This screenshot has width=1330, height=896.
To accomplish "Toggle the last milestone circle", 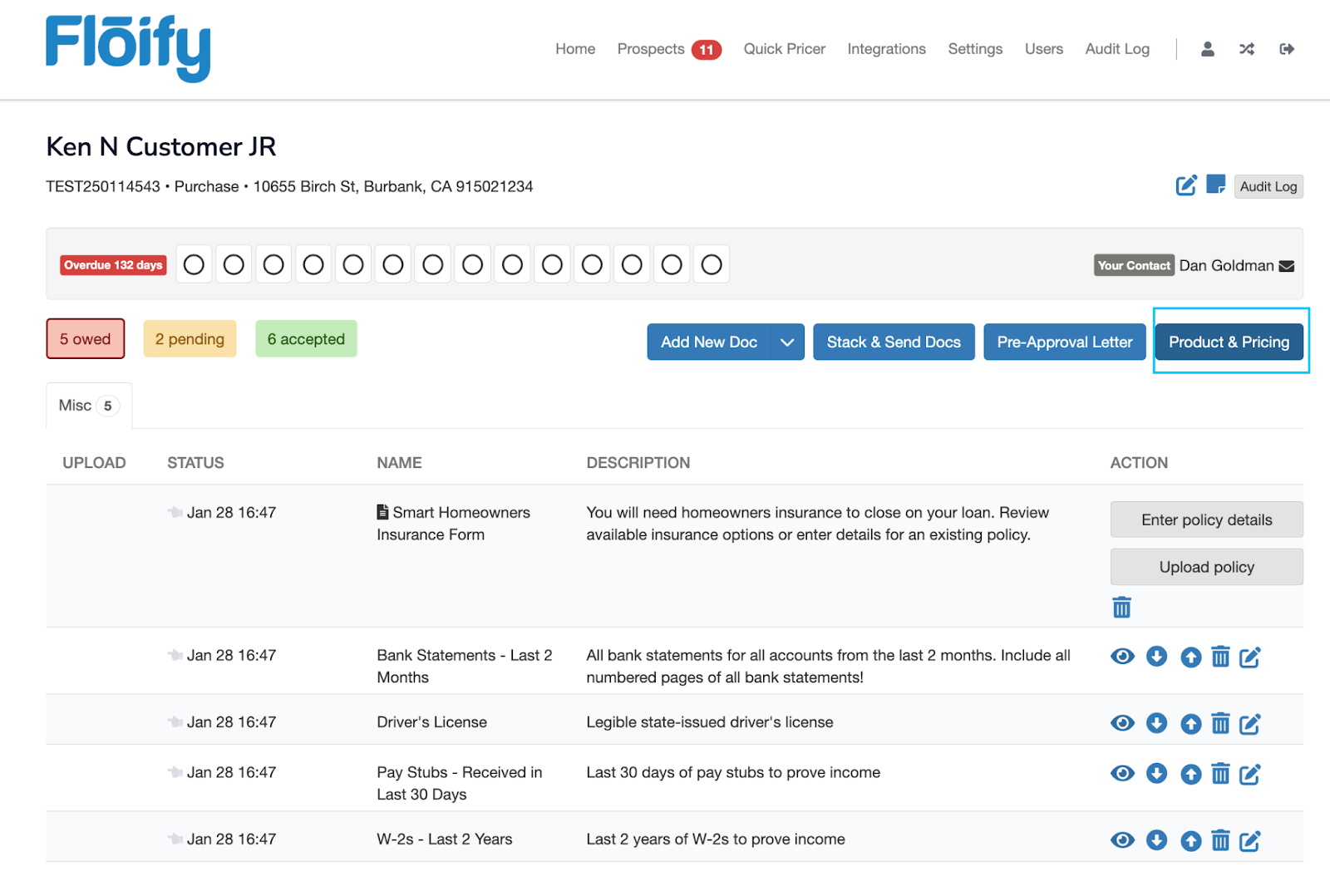I will point(711,264).
